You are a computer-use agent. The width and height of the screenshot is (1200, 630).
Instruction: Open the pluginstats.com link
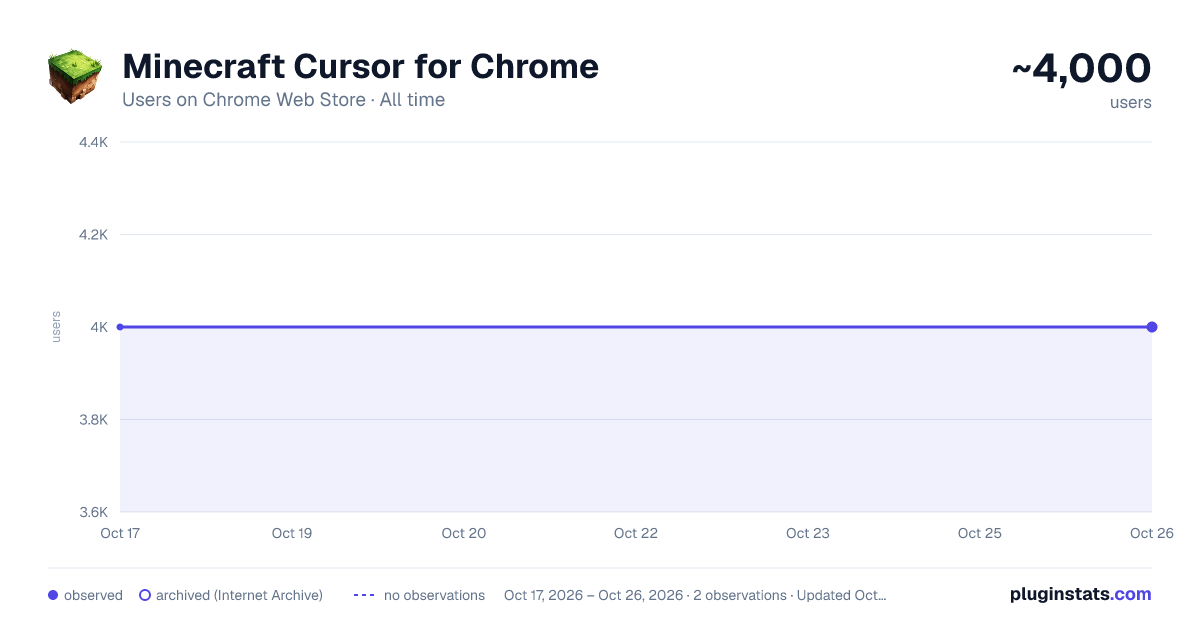pos(1081,594)
